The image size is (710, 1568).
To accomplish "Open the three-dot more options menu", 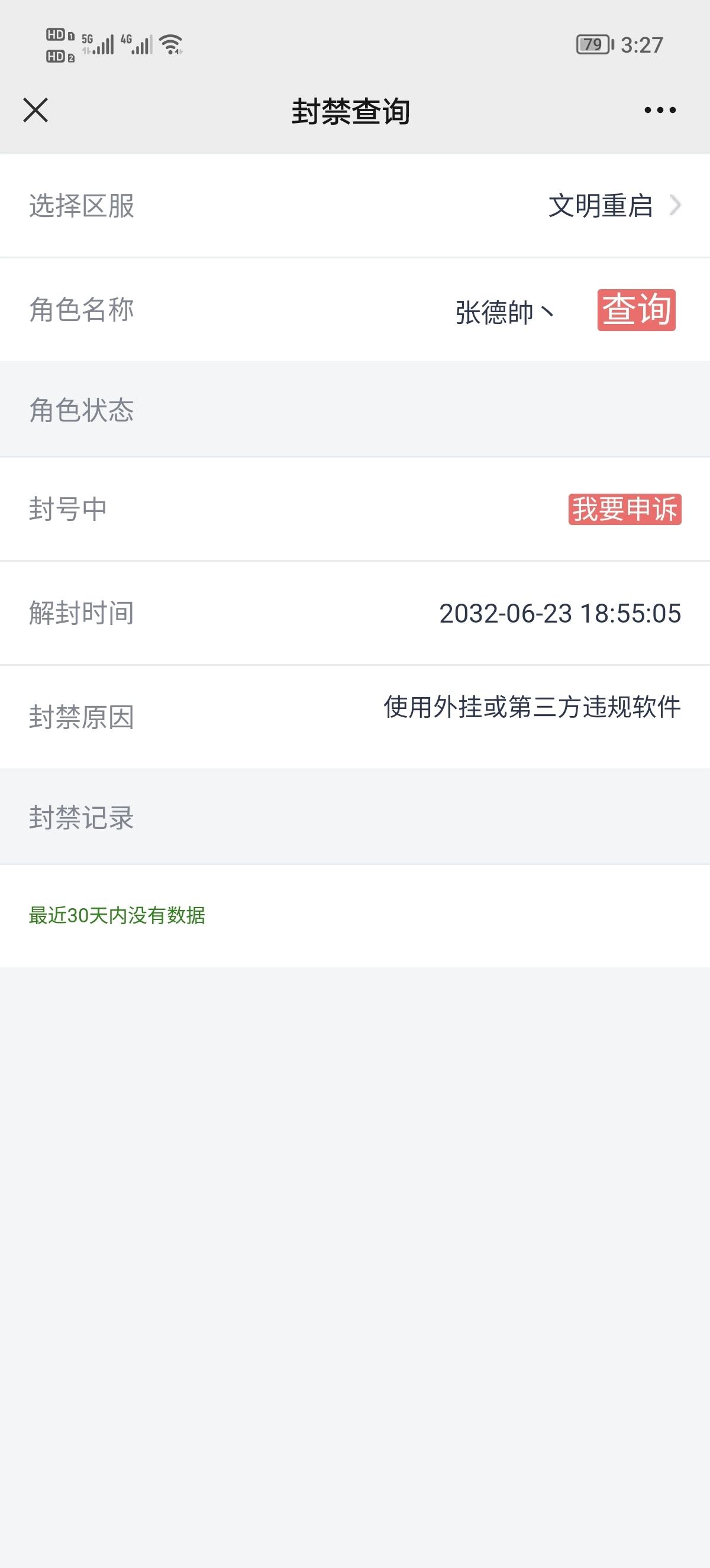I will (x=660, y=110).
